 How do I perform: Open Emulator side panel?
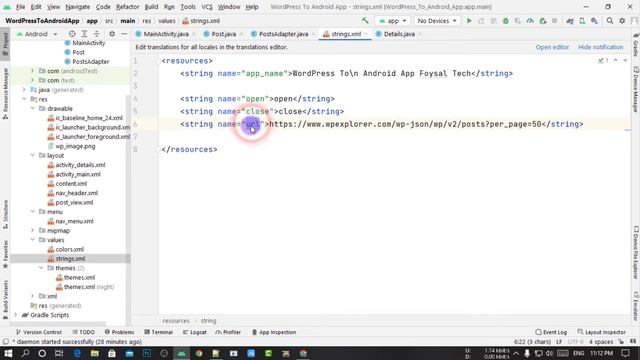(x=636, y=306)
